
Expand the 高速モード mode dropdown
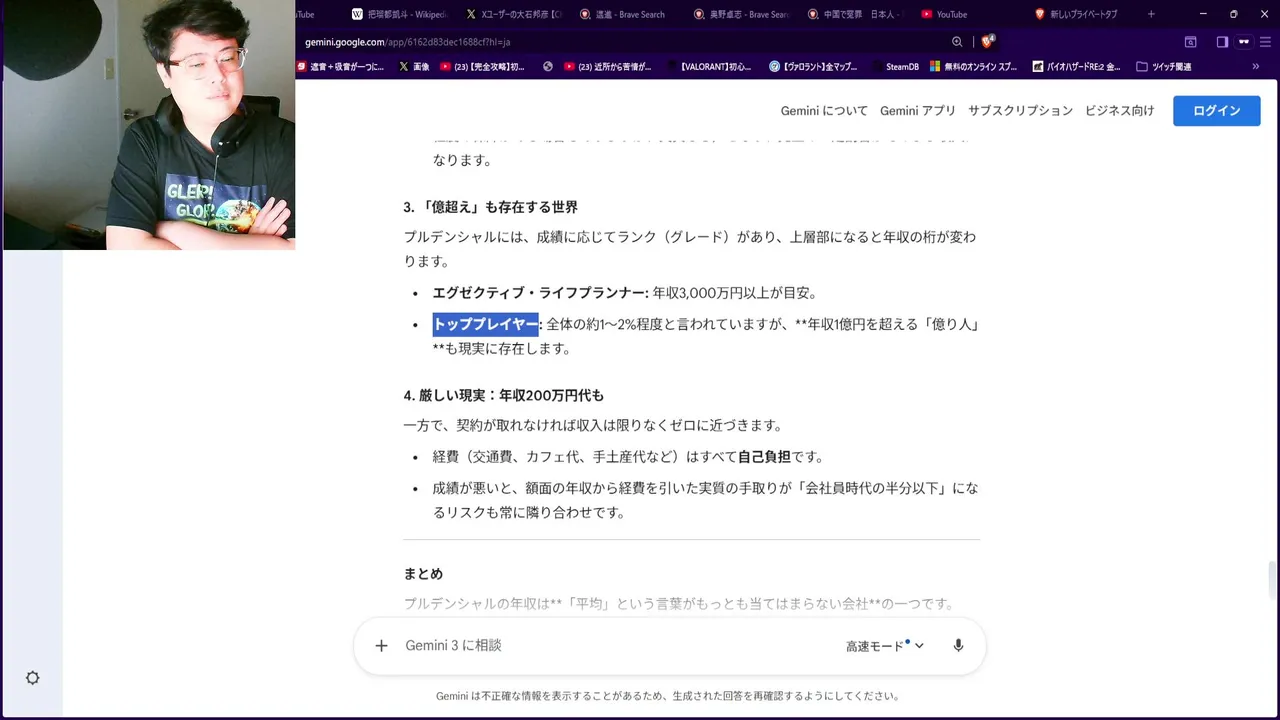(x=884, y=646)
